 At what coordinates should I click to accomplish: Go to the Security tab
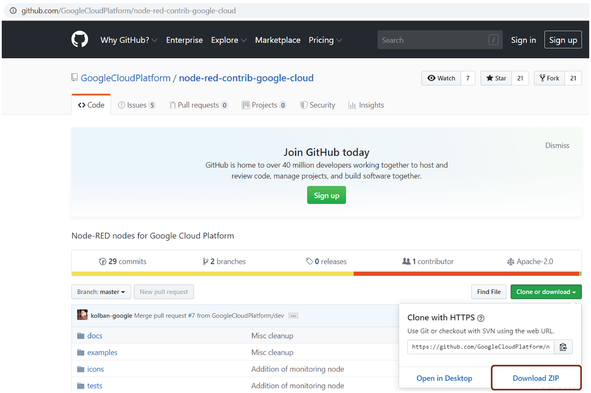click(318, 105)
